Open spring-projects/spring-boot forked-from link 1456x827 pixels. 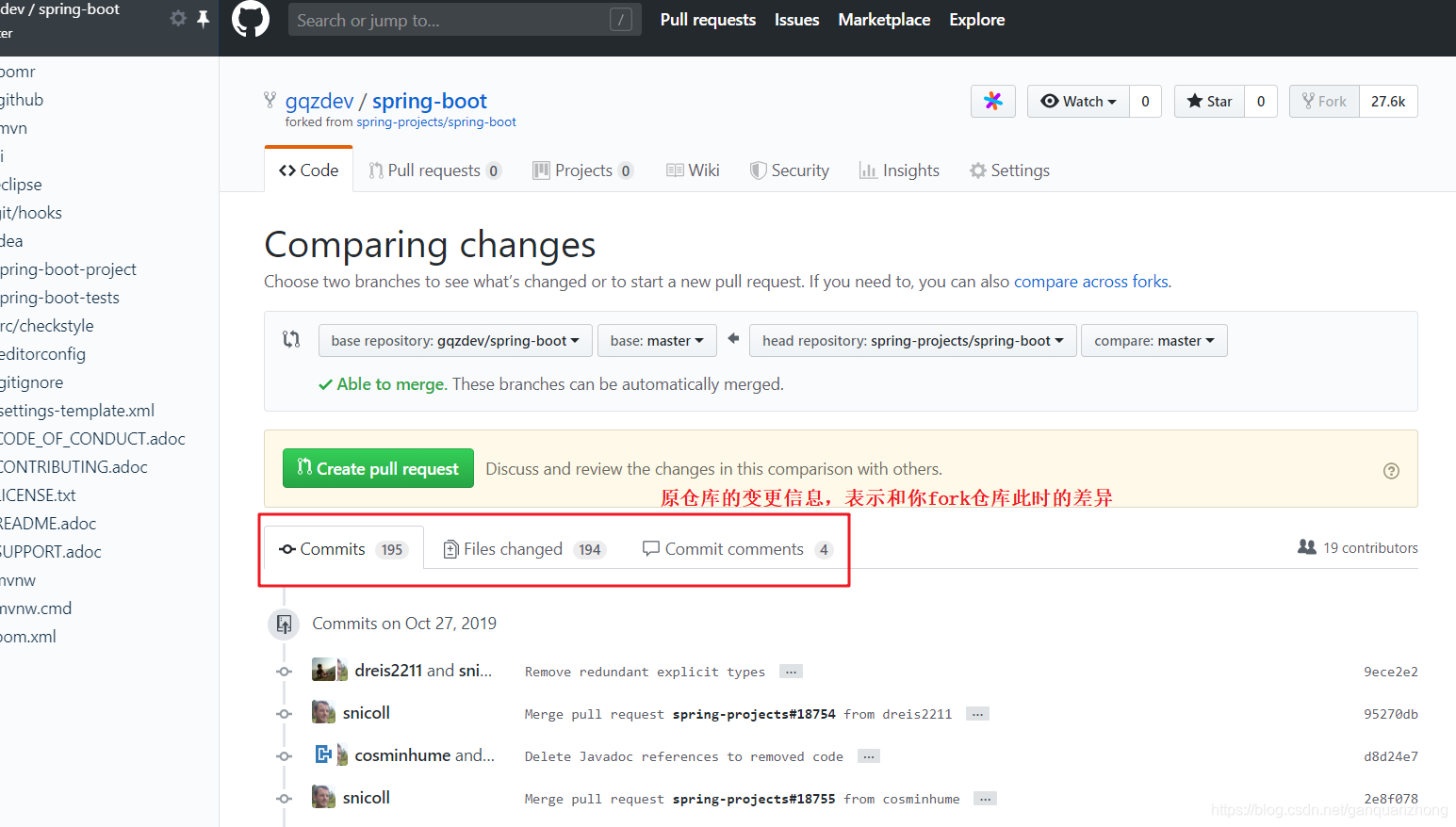(436, 122)
